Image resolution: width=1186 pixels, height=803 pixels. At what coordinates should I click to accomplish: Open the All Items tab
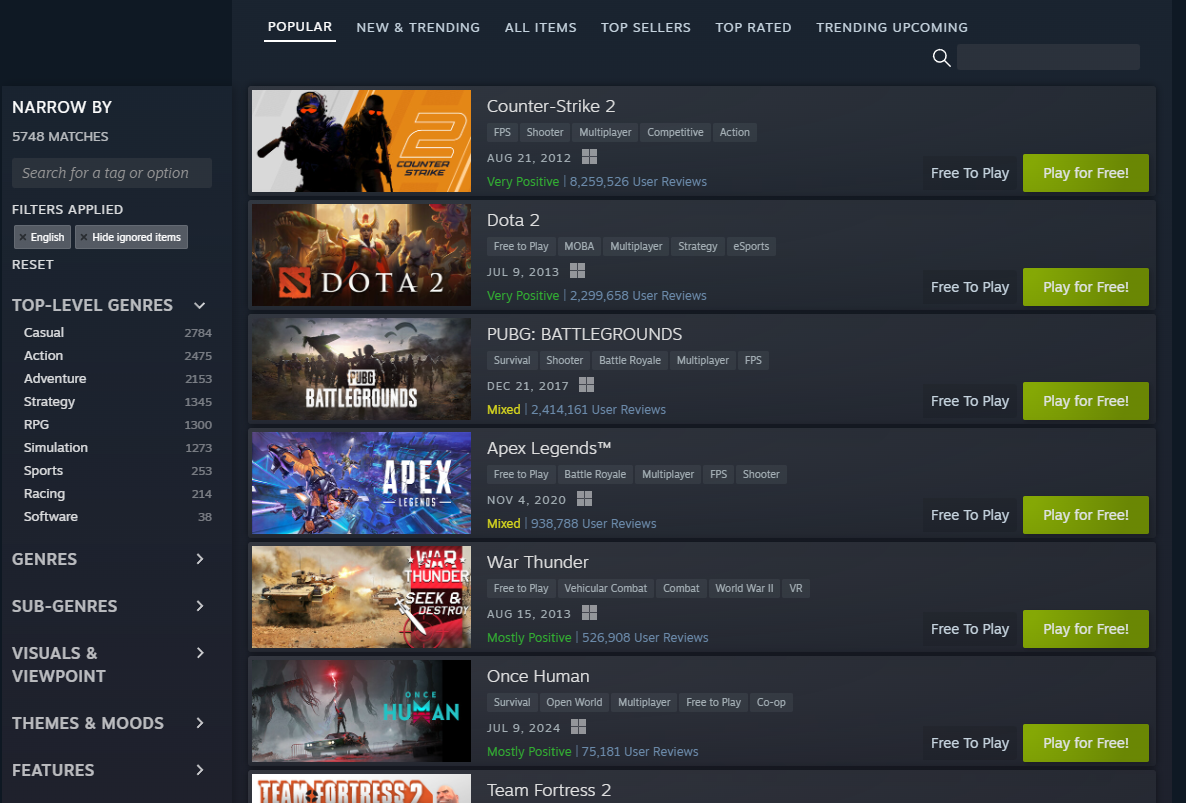(x=541, y=28)
